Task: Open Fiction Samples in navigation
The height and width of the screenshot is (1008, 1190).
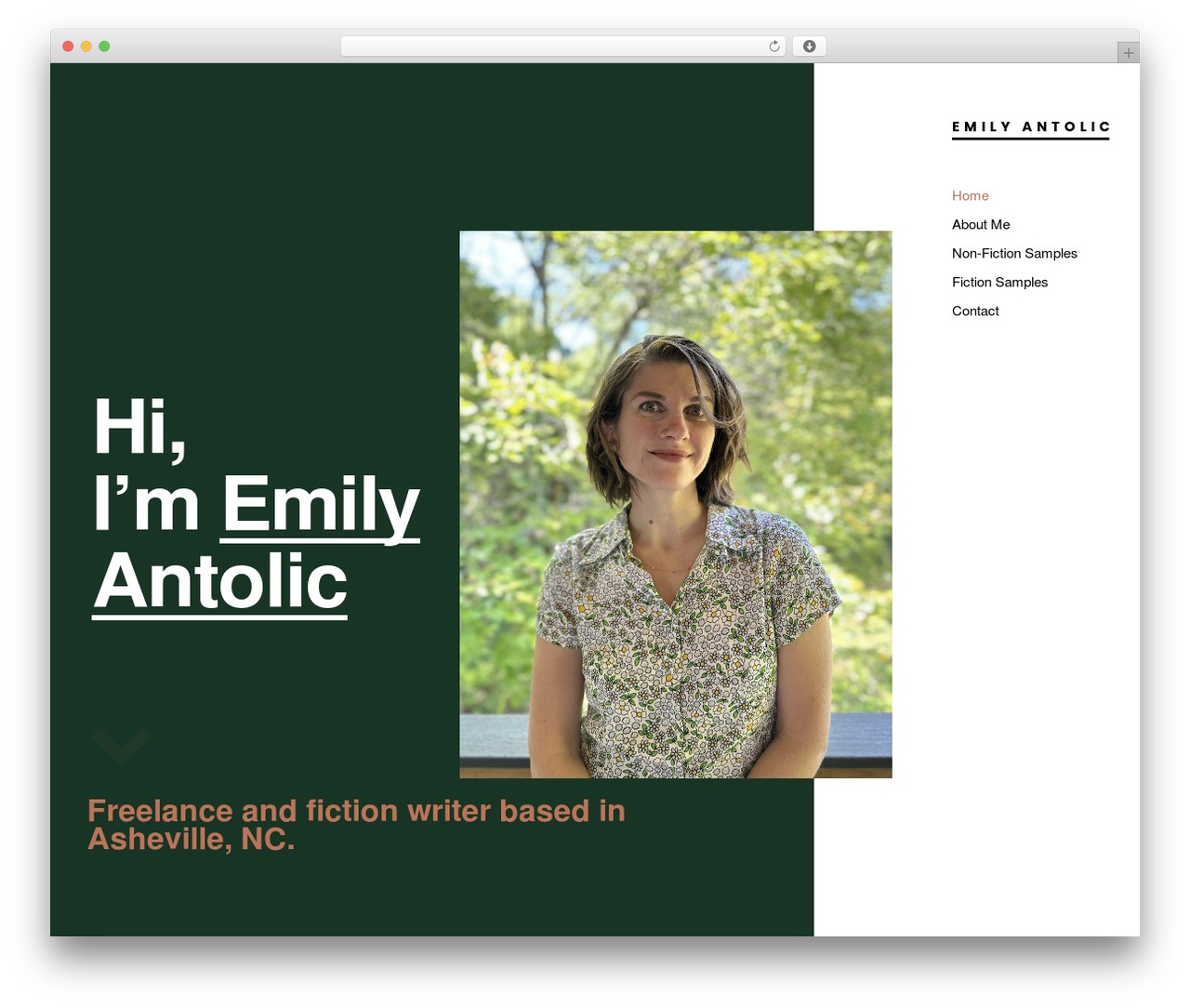Action: point(999,282)
